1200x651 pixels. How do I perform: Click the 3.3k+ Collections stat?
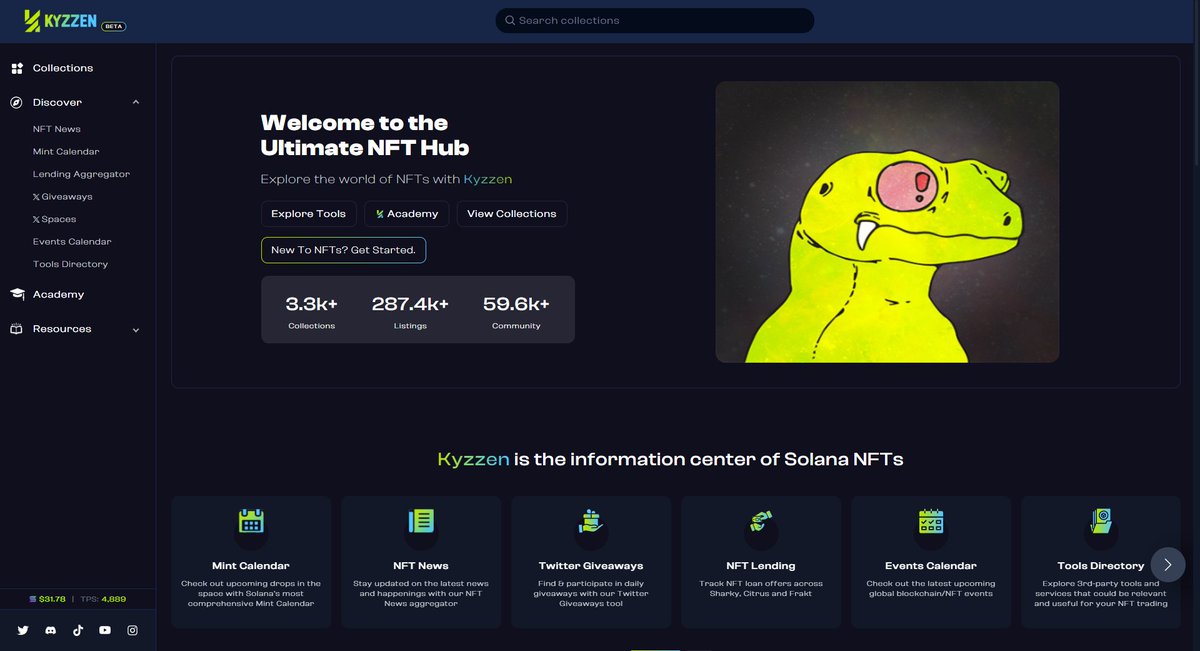tap(312, 312)
